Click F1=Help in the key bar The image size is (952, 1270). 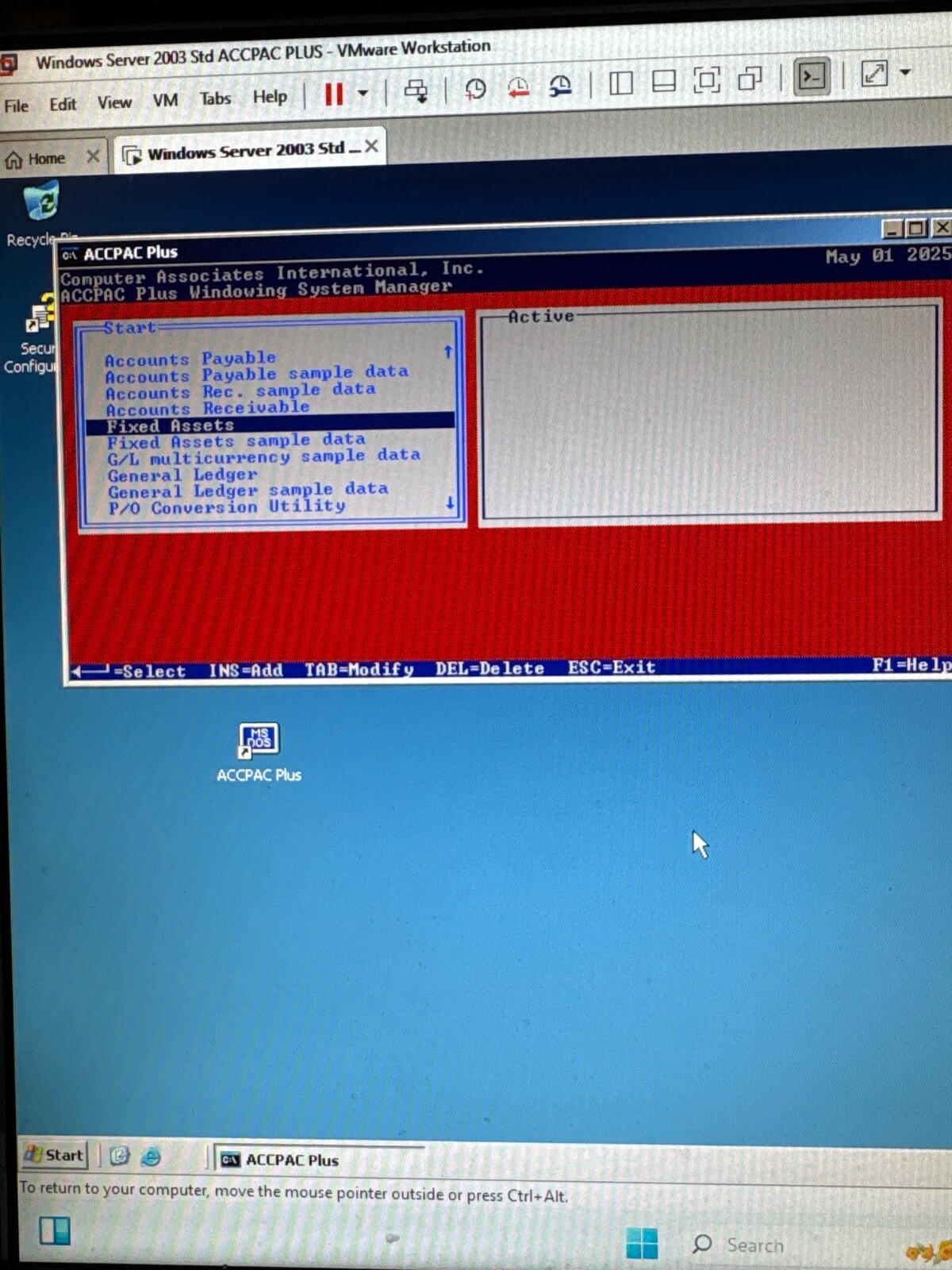(911, 665)
